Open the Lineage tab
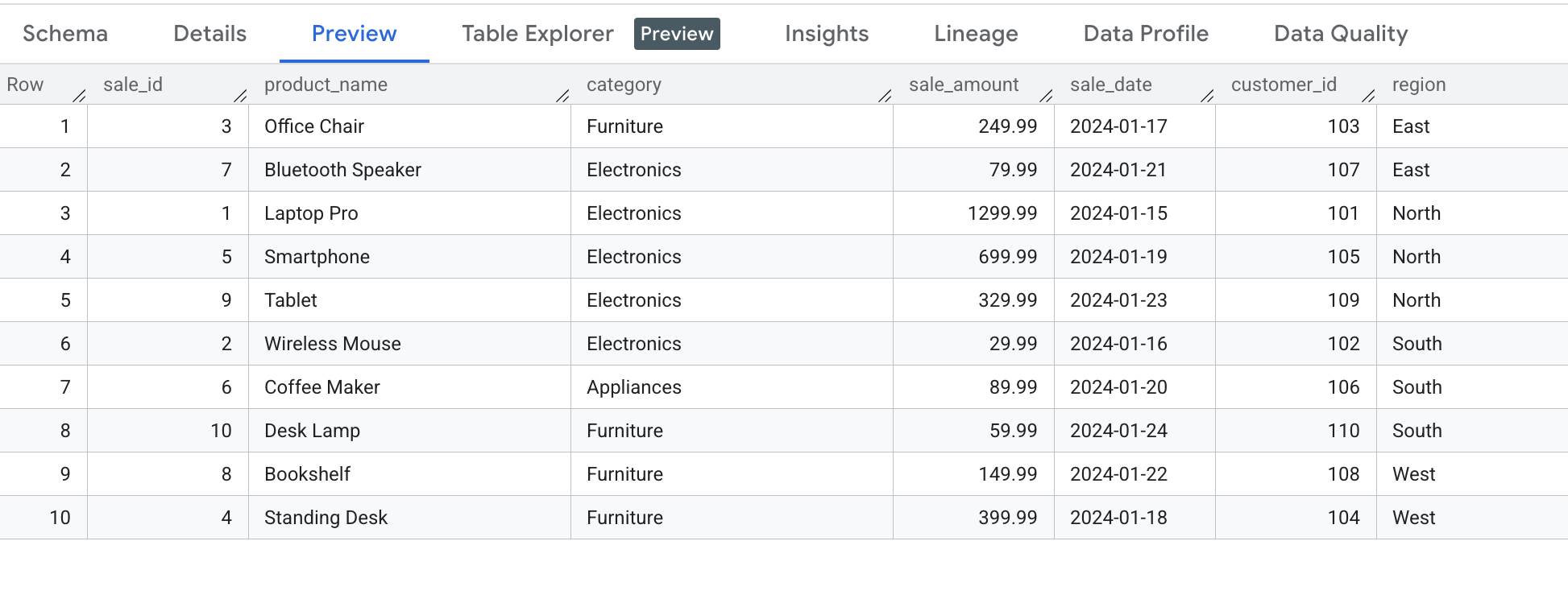Screen dimensions: 1568x599 coord(976,34)
